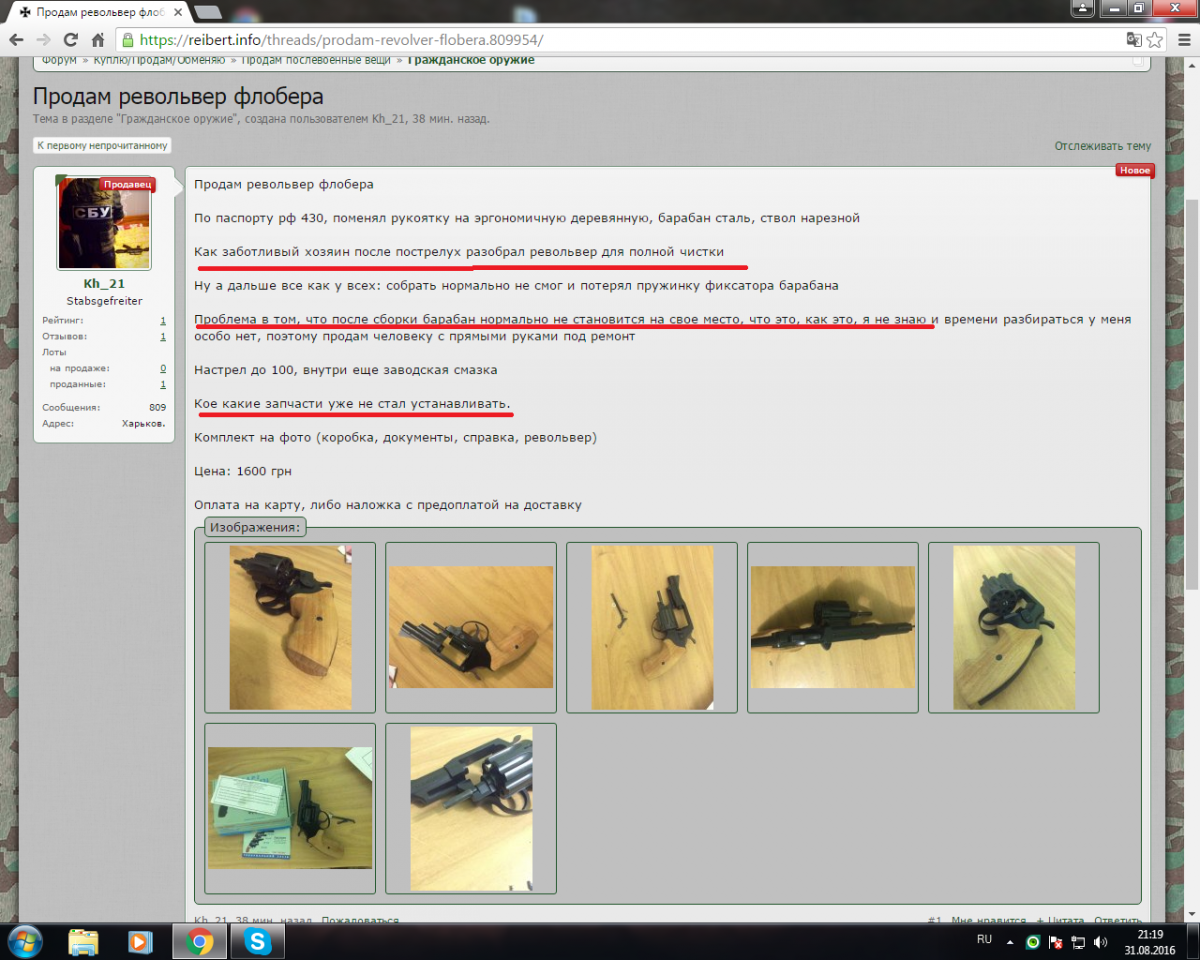Click the translate page icon
This screenshot has width=1200, height=960.
coord(1133,41)
